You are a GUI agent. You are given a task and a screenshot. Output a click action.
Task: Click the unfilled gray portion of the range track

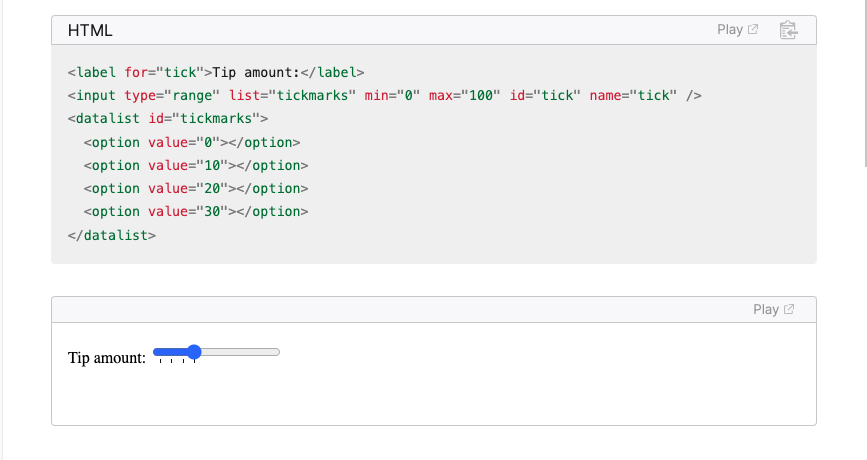(x=241, y=352)
